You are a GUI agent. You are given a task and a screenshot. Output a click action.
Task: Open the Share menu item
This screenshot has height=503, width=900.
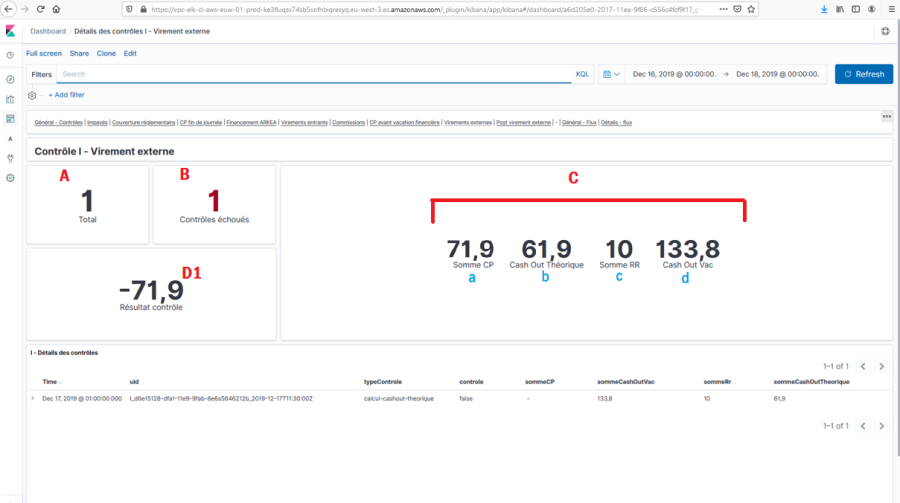click(79, 53)
